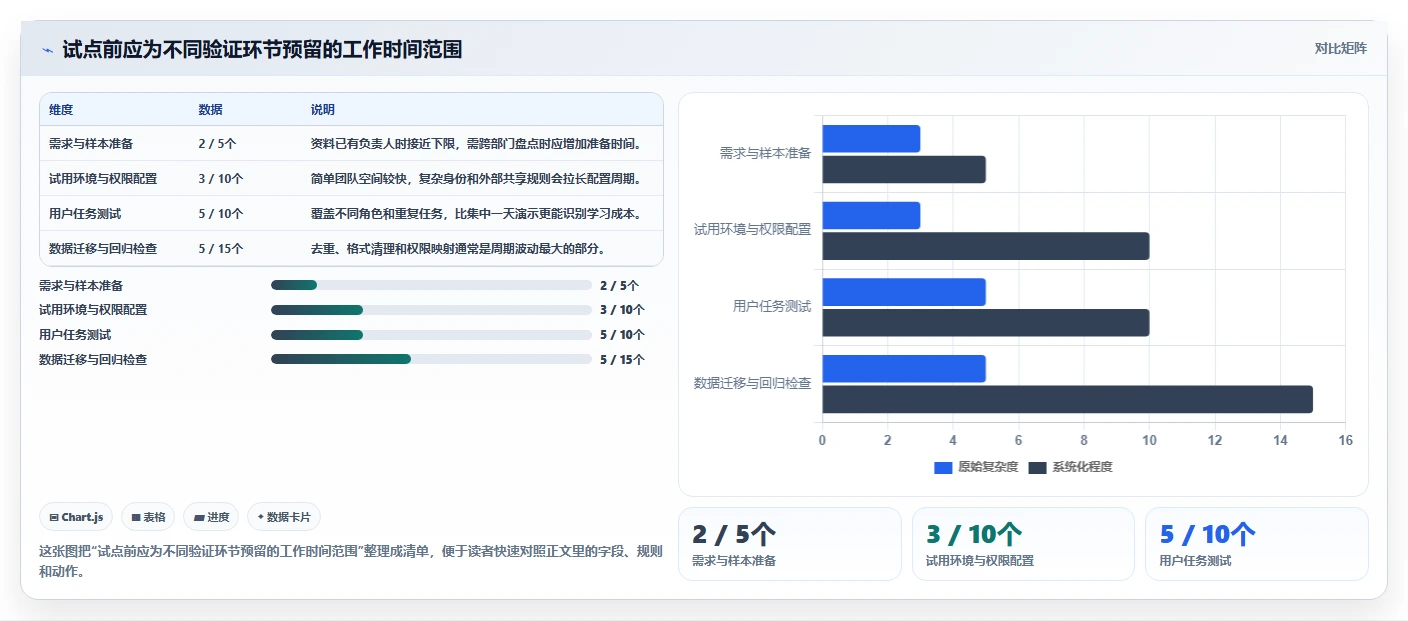Toggle the 原始复杂度 legend swatch
Viewport: 1408px width, 621px height.
(x=943, y=468)
